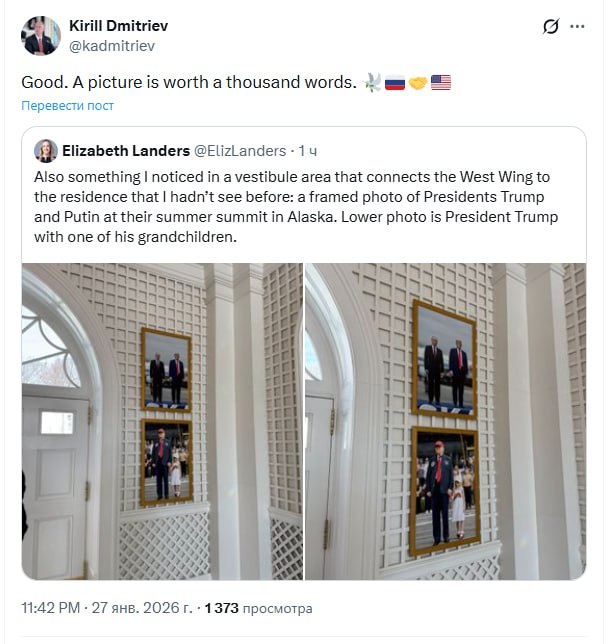Click the Russian flag emoji
The image size is (614, 644).
coord(395,83)
